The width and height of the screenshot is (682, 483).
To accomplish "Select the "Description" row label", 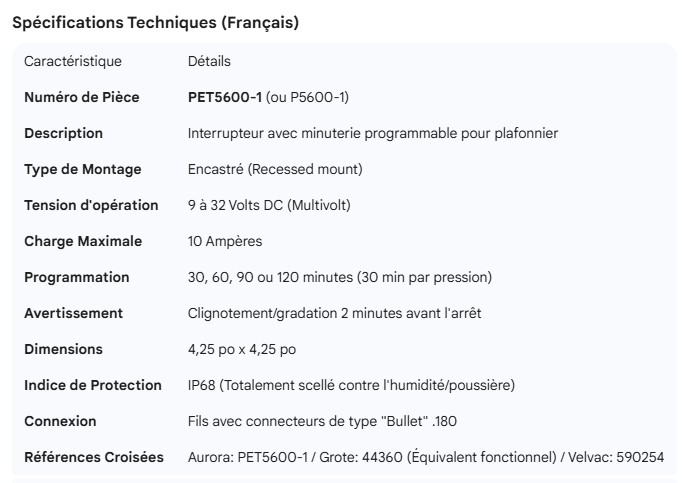I will click(x=63, y=133).
